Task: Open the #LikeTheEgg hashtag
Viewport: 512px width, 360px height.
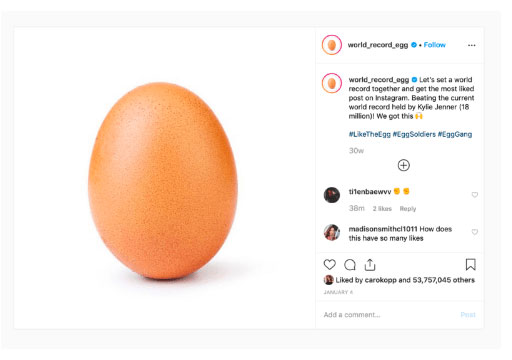Action: pos(369,134)
